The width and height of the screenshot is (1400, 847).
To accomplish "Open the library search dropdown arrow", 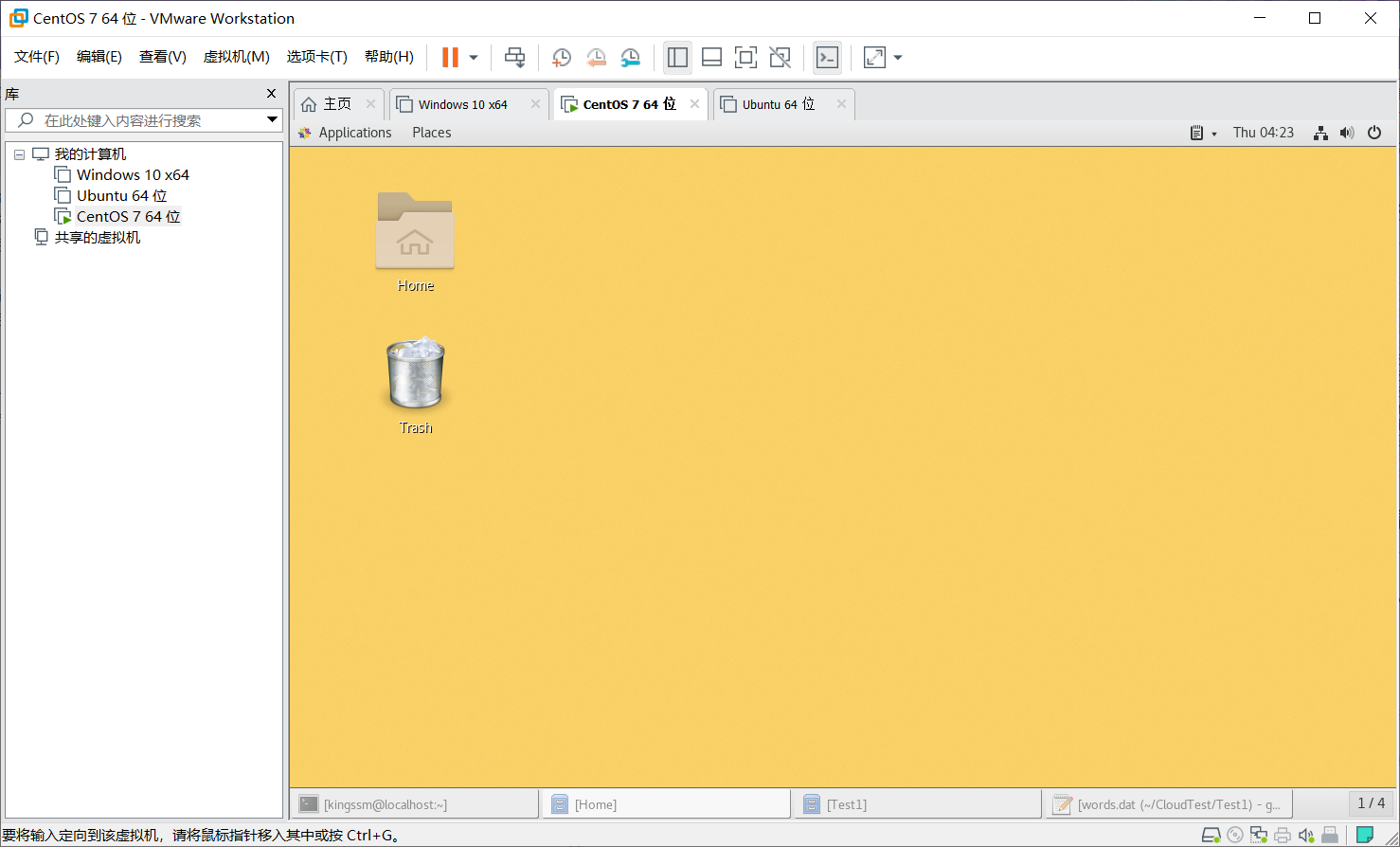I will coord(272,120).
